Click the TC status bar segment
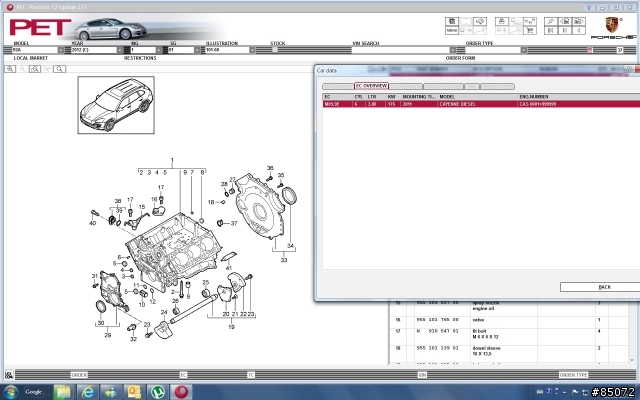 click(x=251, y=375)
